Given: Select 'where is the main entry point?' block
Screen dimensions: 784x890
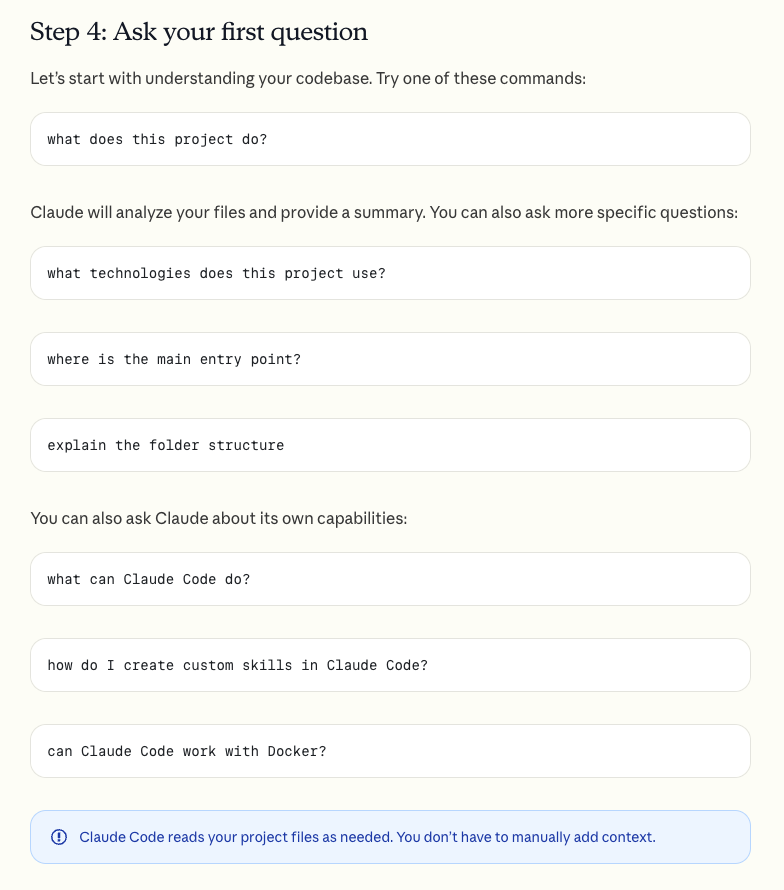Looking at the screenshot, I should [390, 359].
